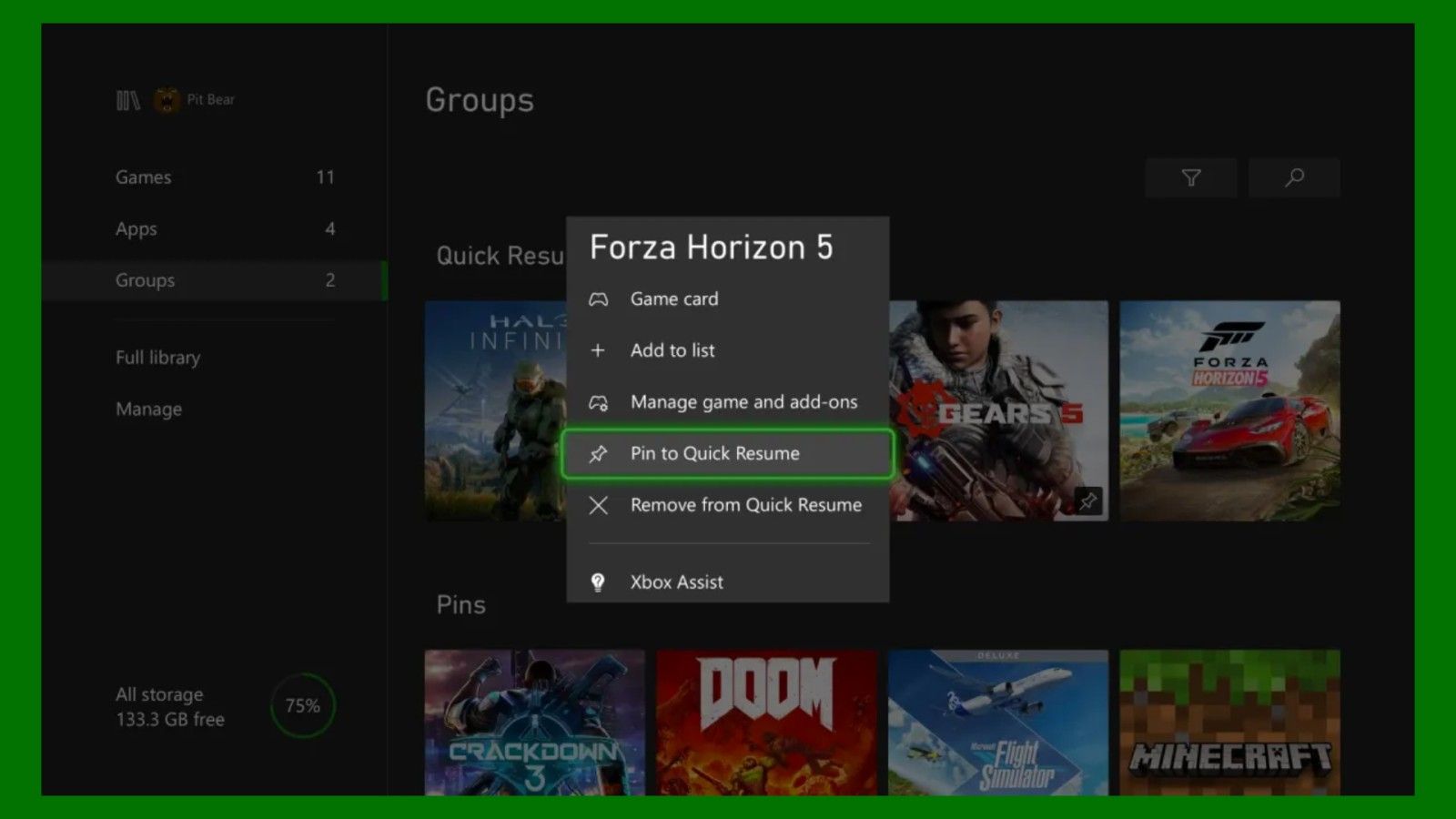This screenshot has height=819, width=1456.
Task: Select Manage game and add-ons
Action: [727, 402]
